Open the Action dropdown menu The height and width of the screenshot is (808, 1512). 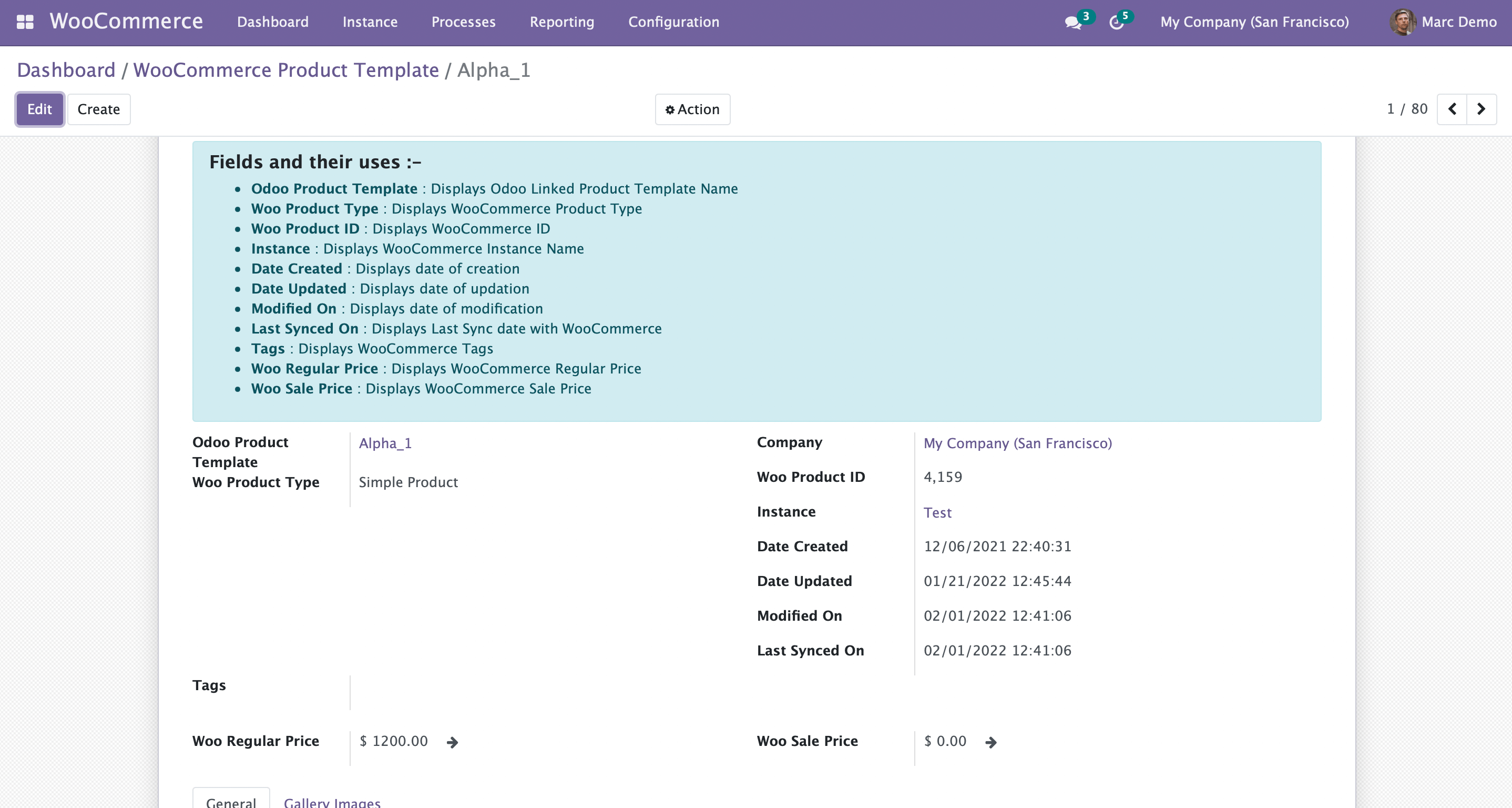click(692, 109)
